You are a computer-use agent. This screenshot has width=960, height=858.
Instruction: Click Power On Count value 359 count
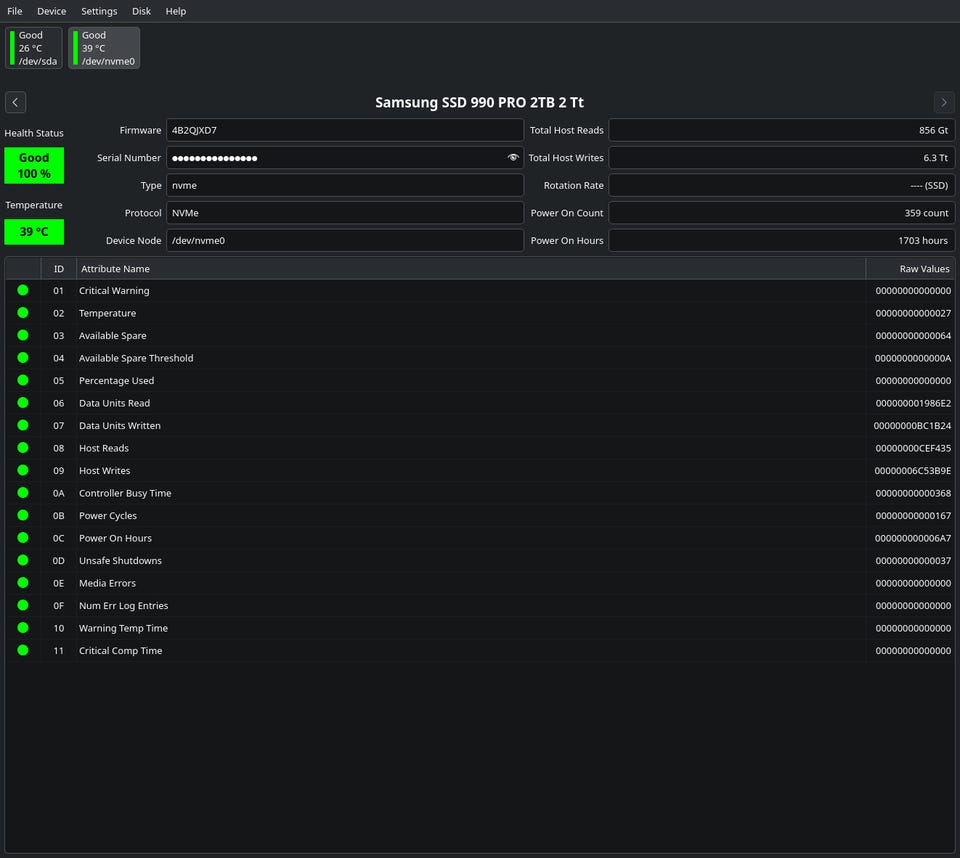pos(782,213)
